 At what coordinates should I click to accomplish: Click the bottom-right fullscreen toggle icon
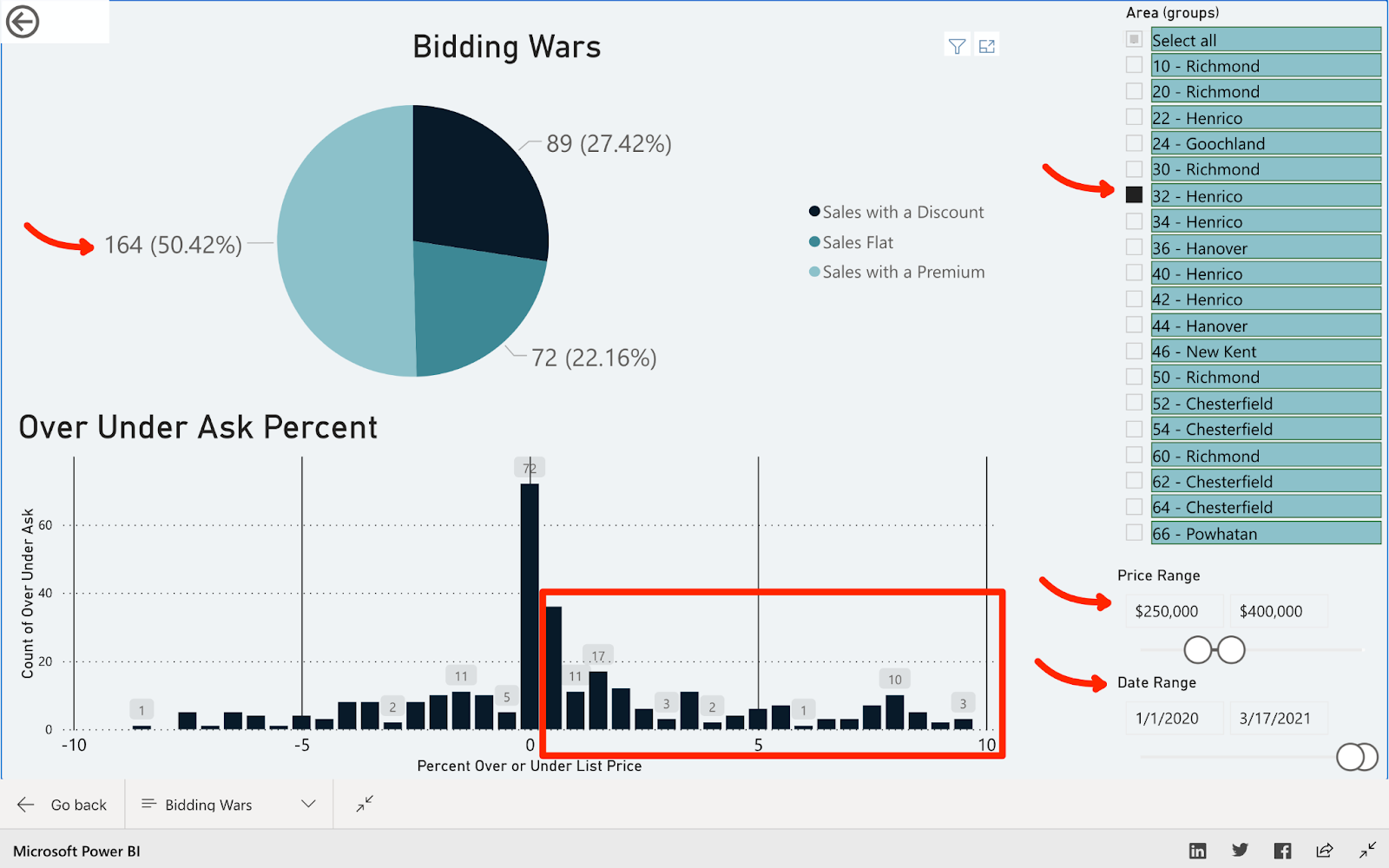pos(1367,850)
